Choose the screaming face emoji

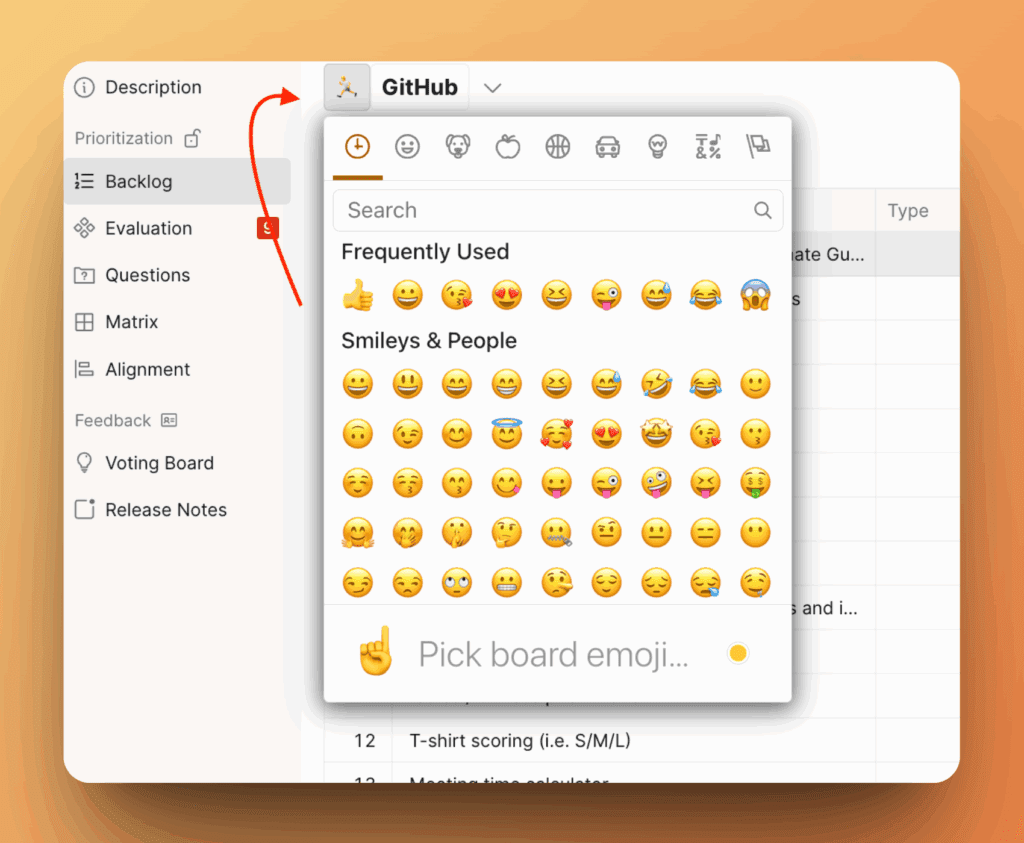[756, 295]
